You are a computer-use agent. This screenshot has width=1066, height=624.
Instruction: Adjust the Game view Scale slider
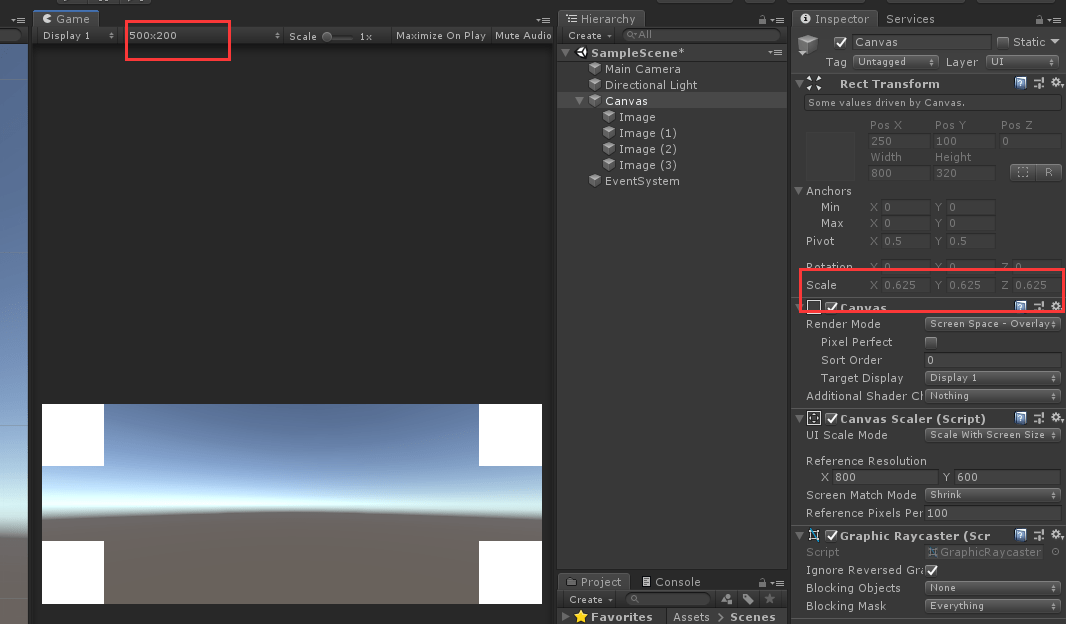click(x=337, y=37)
